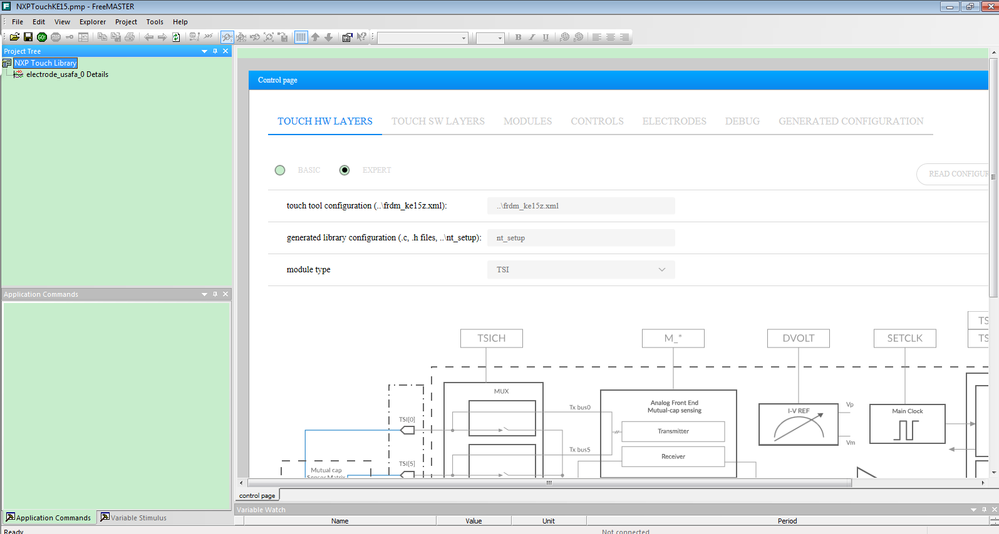Click the second color palette icon
This screenshot has height=534, width=999.
(579, 37)
